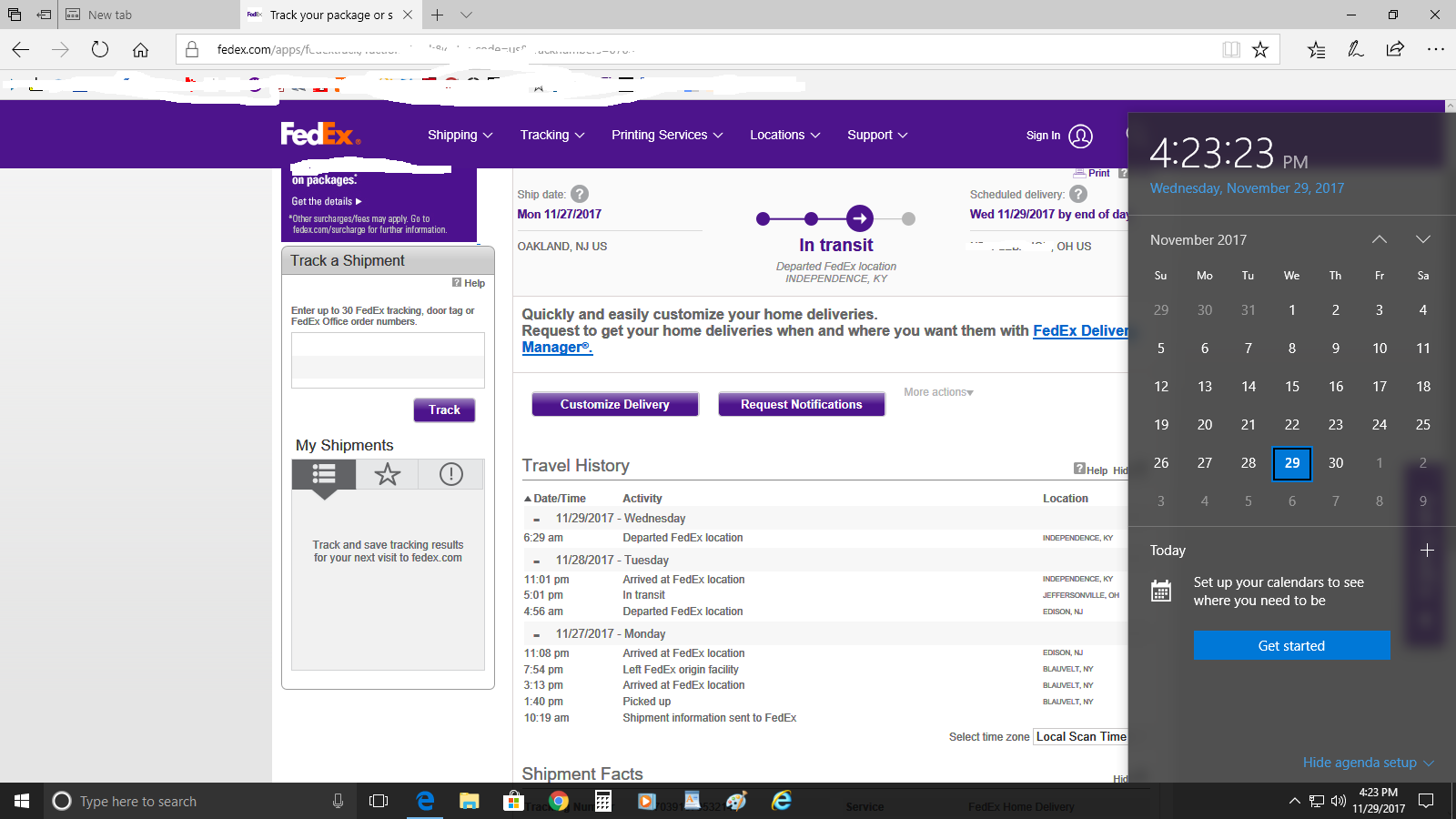Select the star favorites tab in My Shipments
This screenshot has height=819, width=1456.
388,474
